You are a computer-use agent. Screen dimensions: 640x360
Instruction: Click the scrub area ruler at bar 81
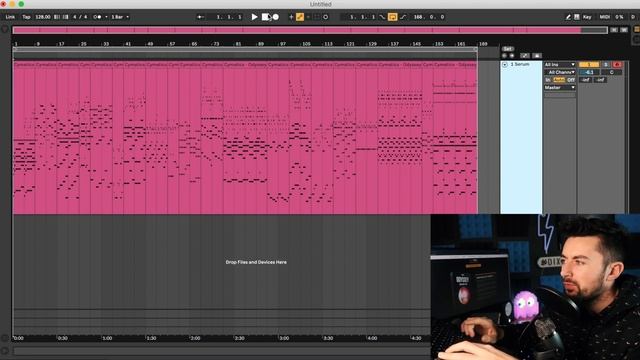[238, 44]
